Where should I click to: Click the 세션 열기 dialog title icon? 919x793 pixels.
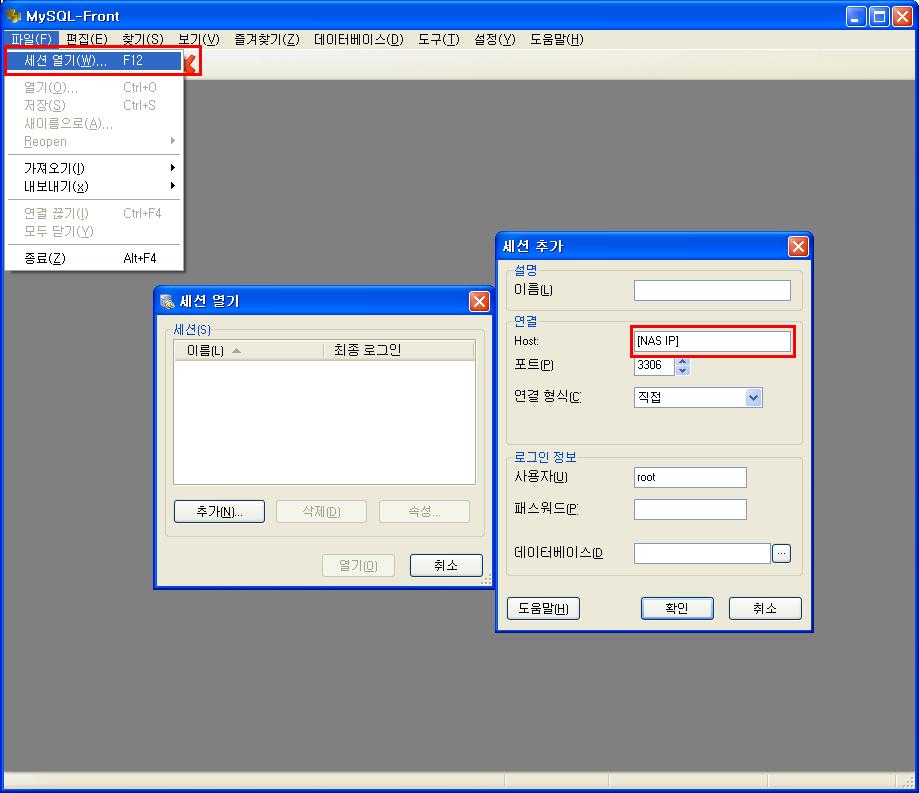167,301
